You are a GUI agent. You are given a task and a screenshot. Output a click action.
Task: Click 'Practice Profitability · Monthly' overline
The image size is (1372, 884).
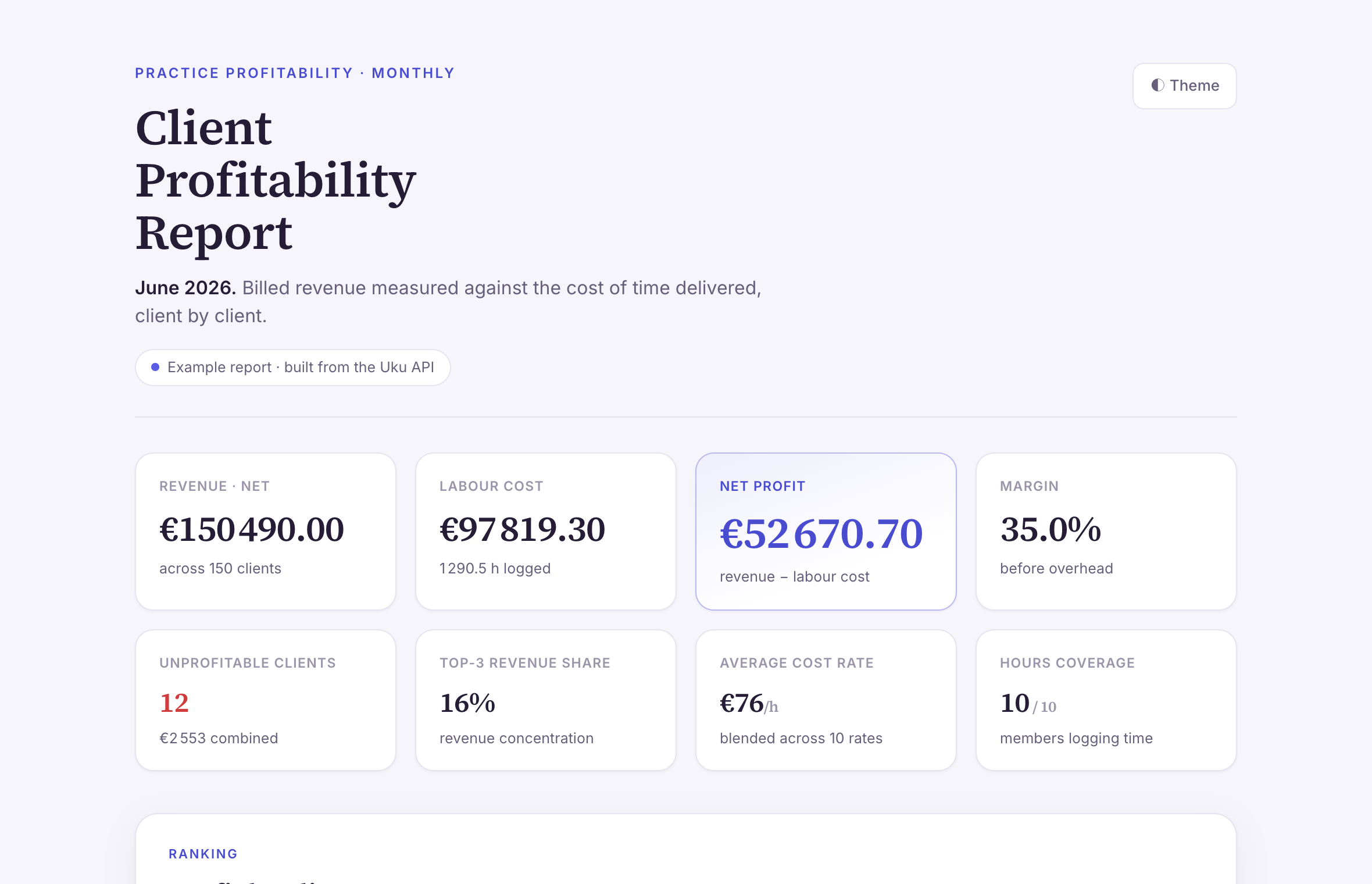(x=295, y=73)
